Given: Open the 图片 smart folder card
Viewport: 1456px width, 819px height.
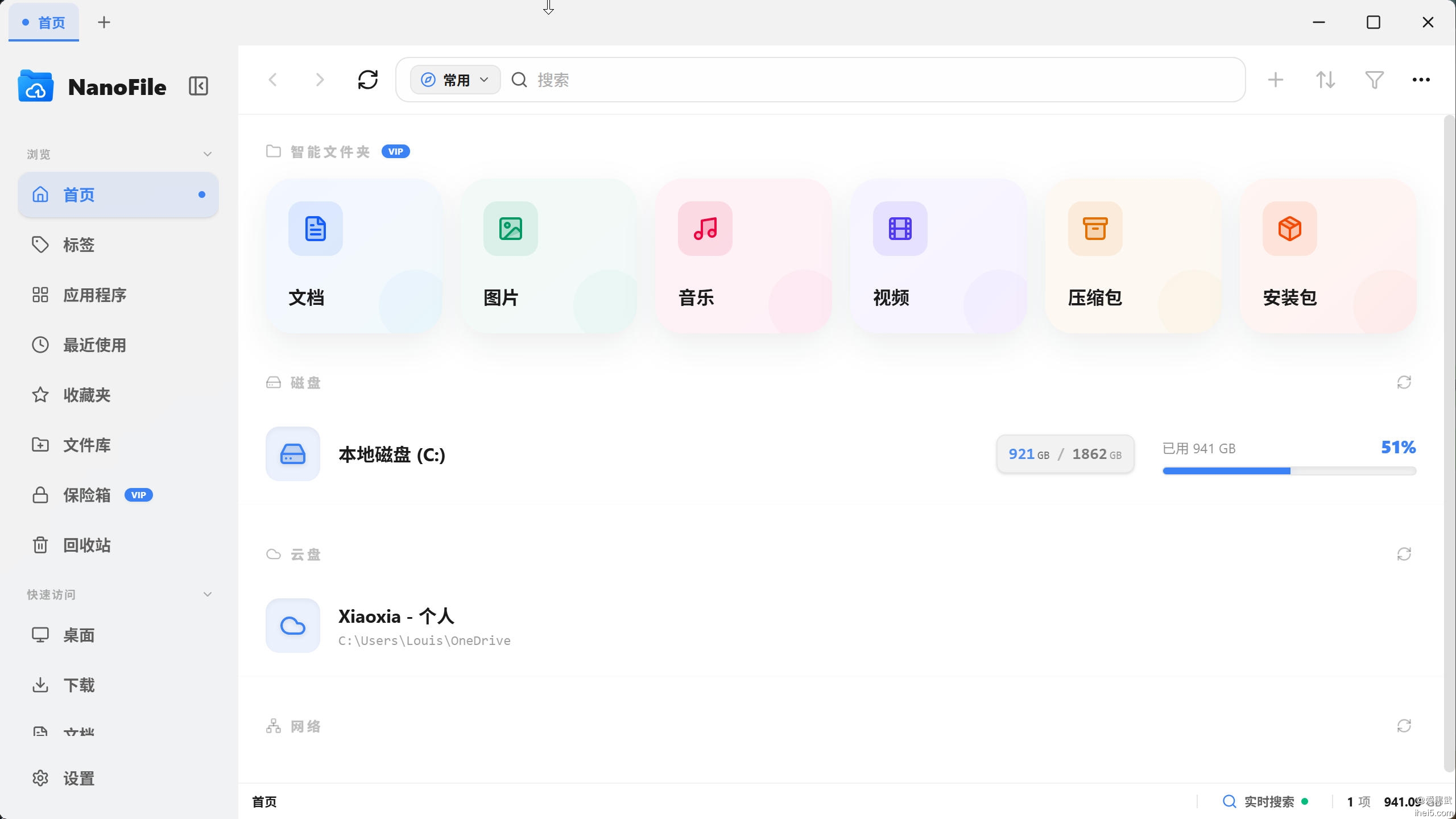Looking at the screenshot, I should tap(549, 256).
